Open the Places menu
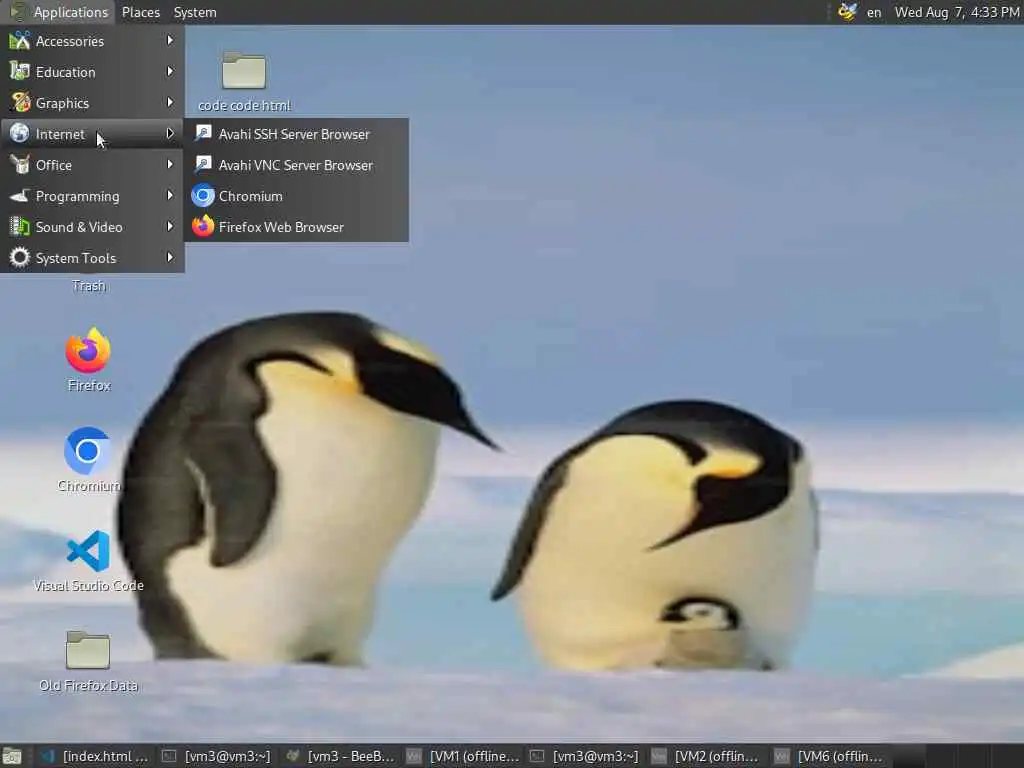1024x768 pixels. point(140,12)
